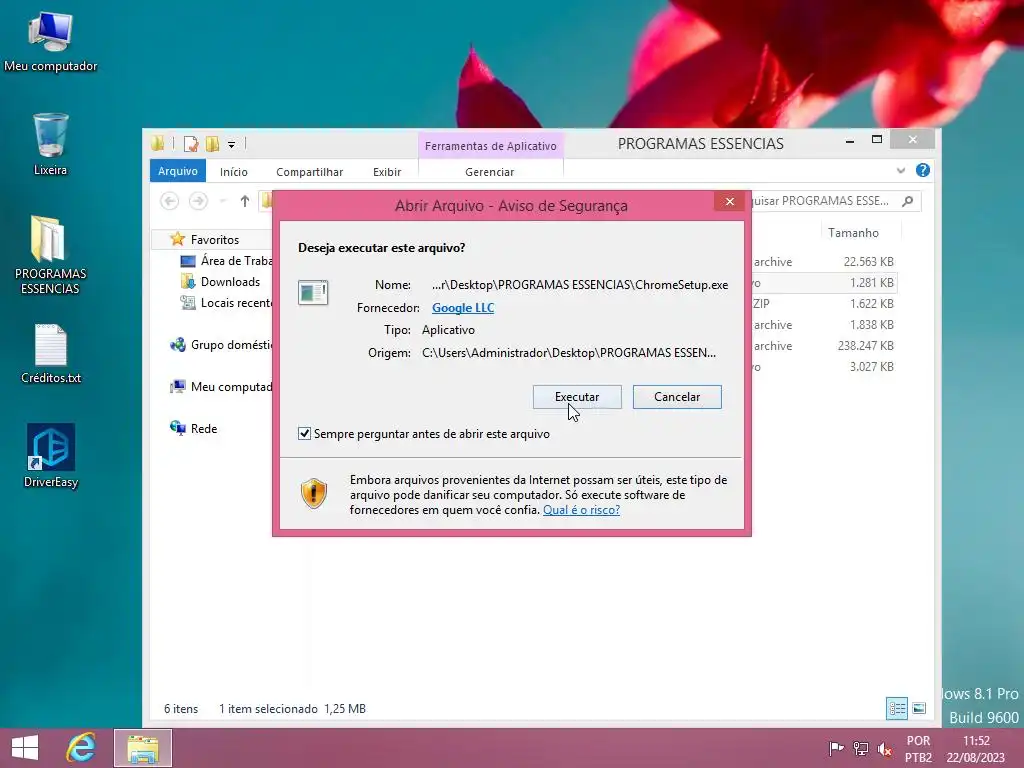Select the Créditos.txt desktop file
This screenshot has width=1024, height=768.
tap(50, 353)
